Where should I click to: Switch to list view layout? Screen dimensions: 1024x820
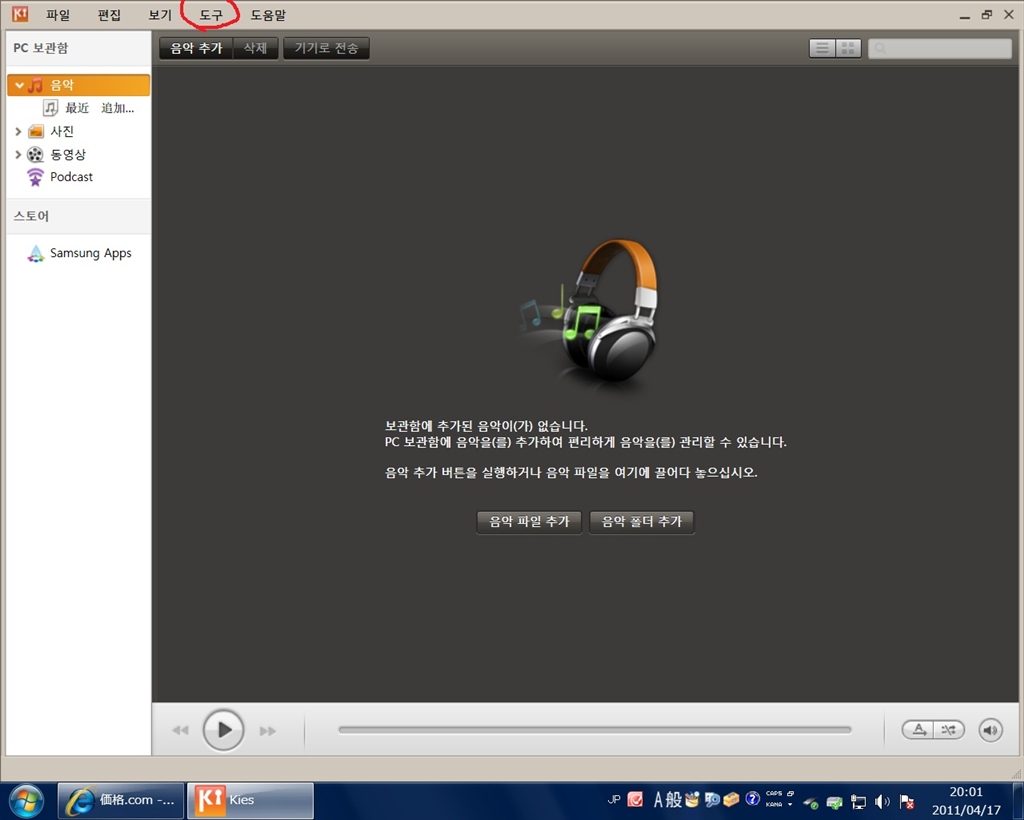click(822, 48)
